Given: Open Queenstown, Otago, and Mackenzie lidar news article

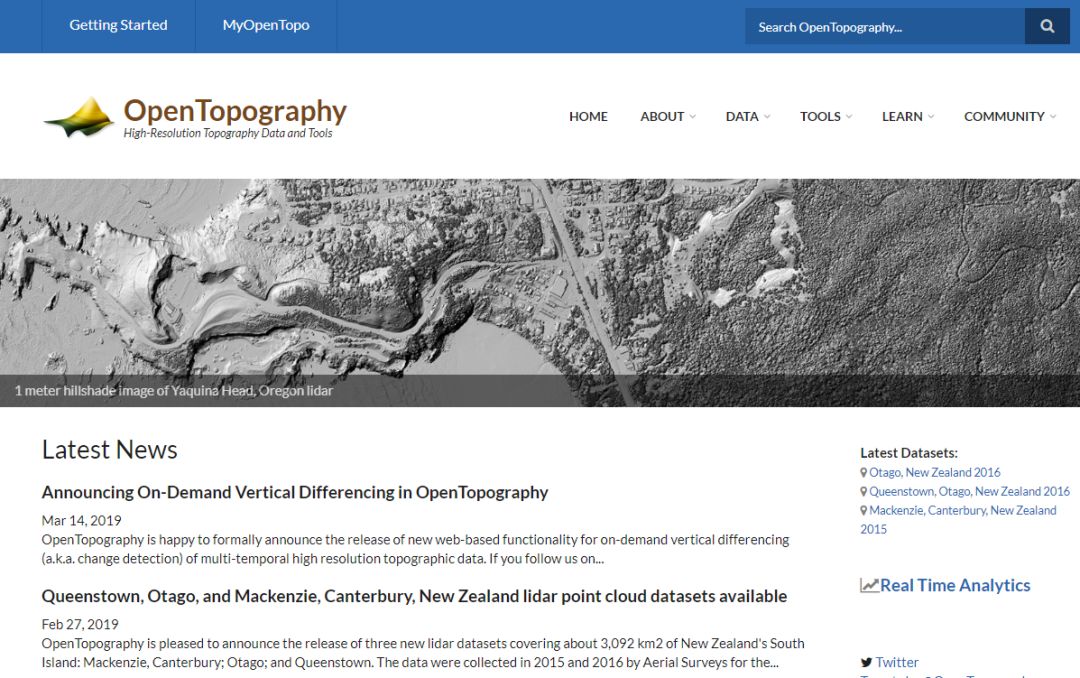Looking at the screenshot, I should pyautogui.click(x=414, y=596).
